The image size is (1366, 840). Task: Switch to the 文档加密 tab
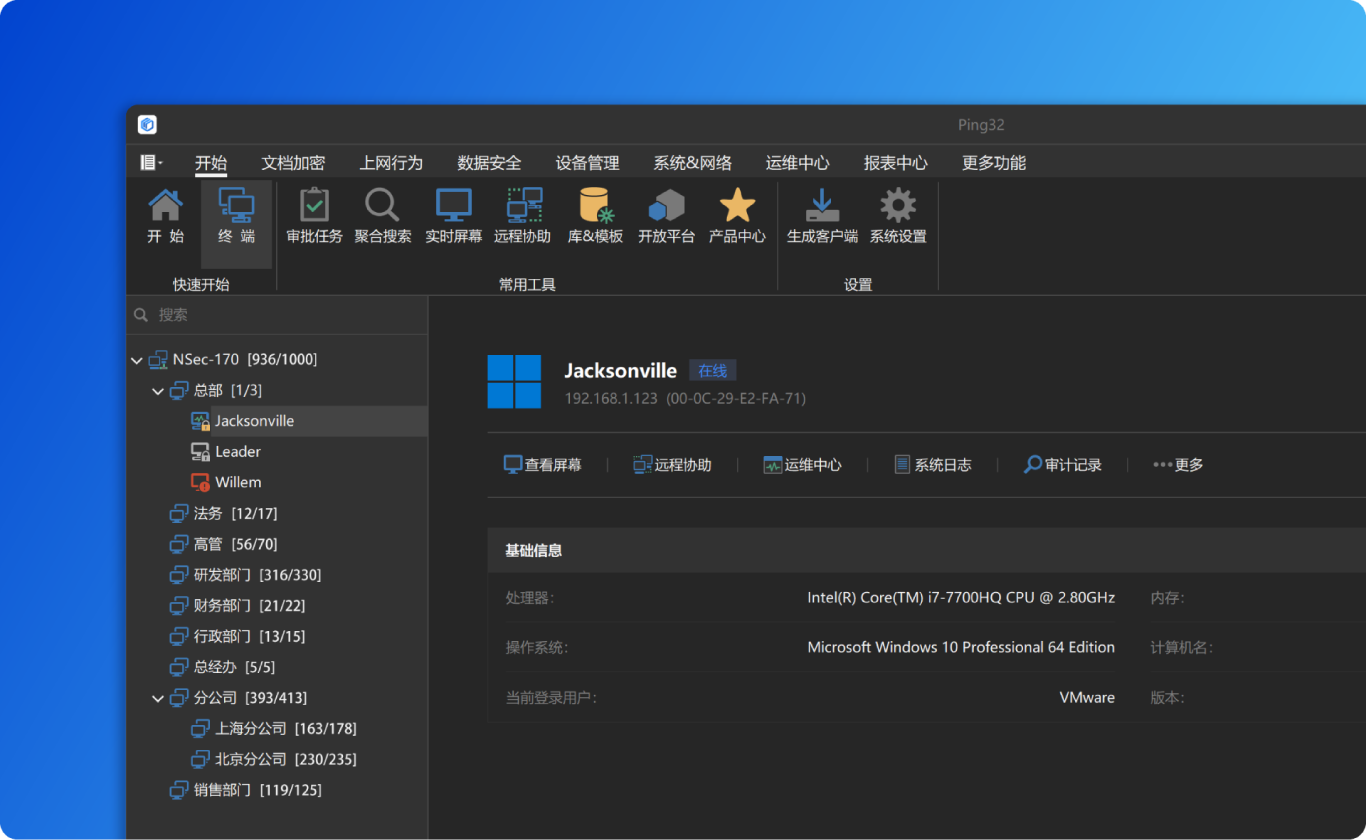(x=293, y=163)
